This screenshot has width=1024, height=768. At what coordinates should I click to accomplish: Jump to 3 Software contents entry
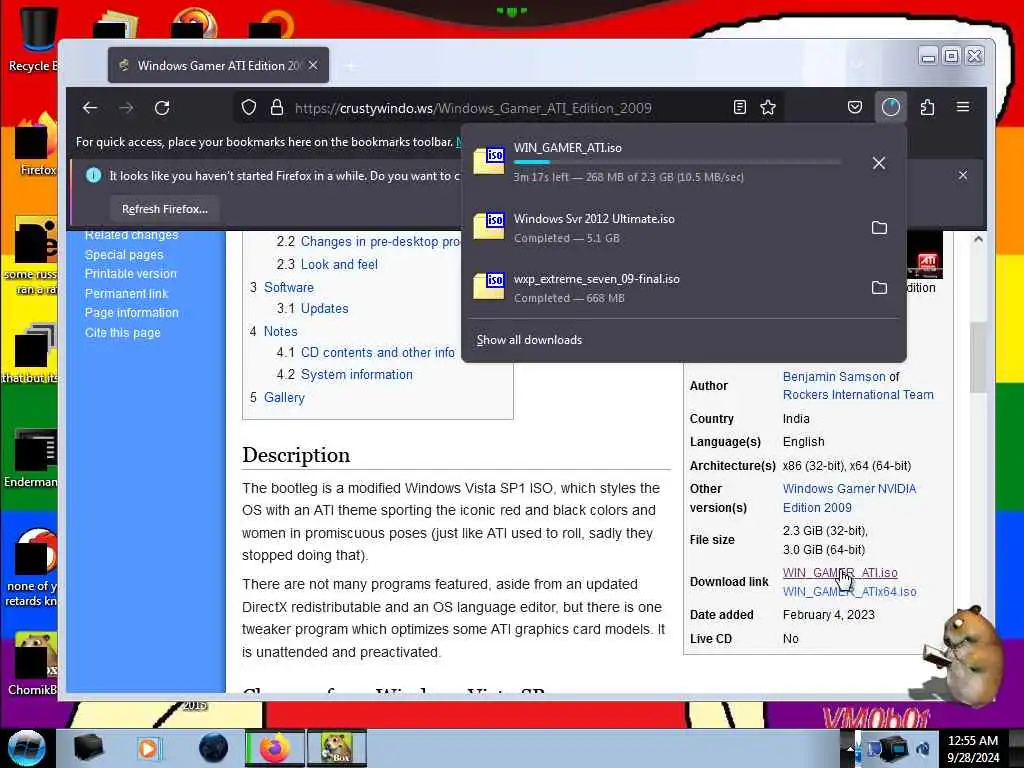(x=289, y=287)
